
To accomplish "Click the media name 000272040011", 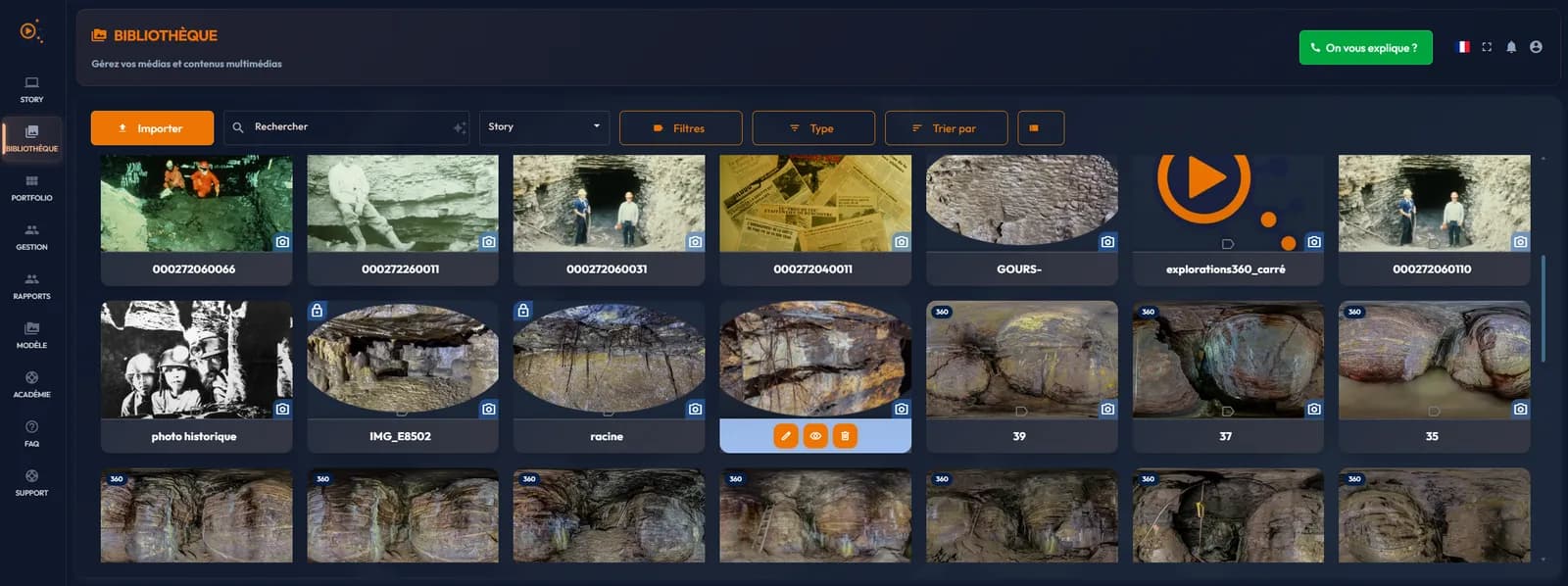I will [x=812, y=269].
